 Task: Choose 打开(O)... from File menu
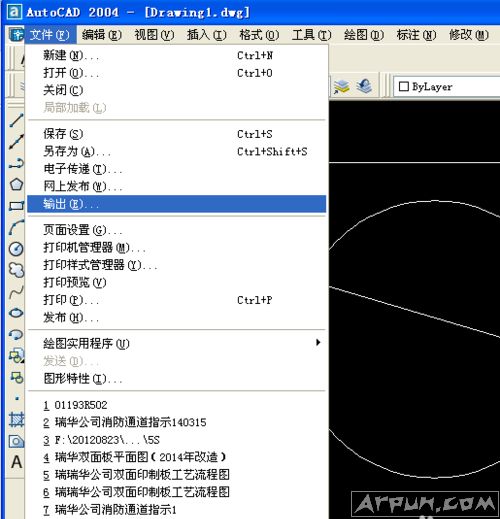(177, 73)
